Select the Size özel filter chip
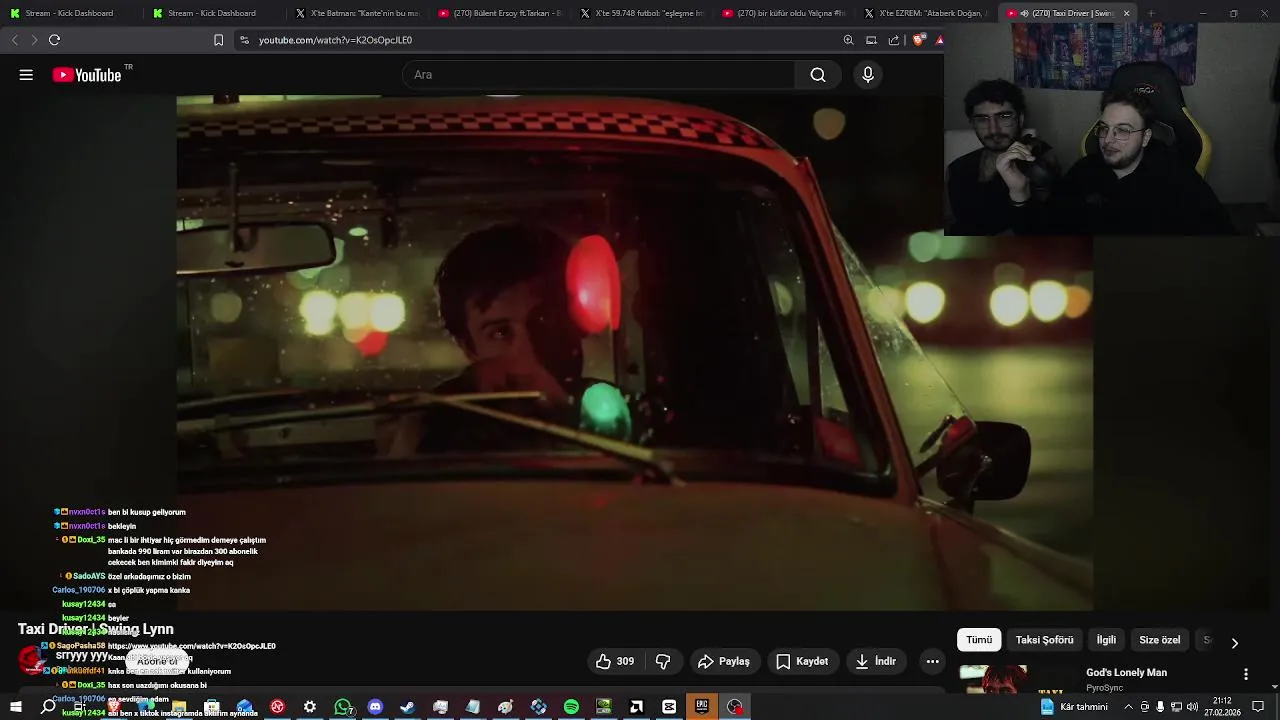 (x=1160, y=640)
